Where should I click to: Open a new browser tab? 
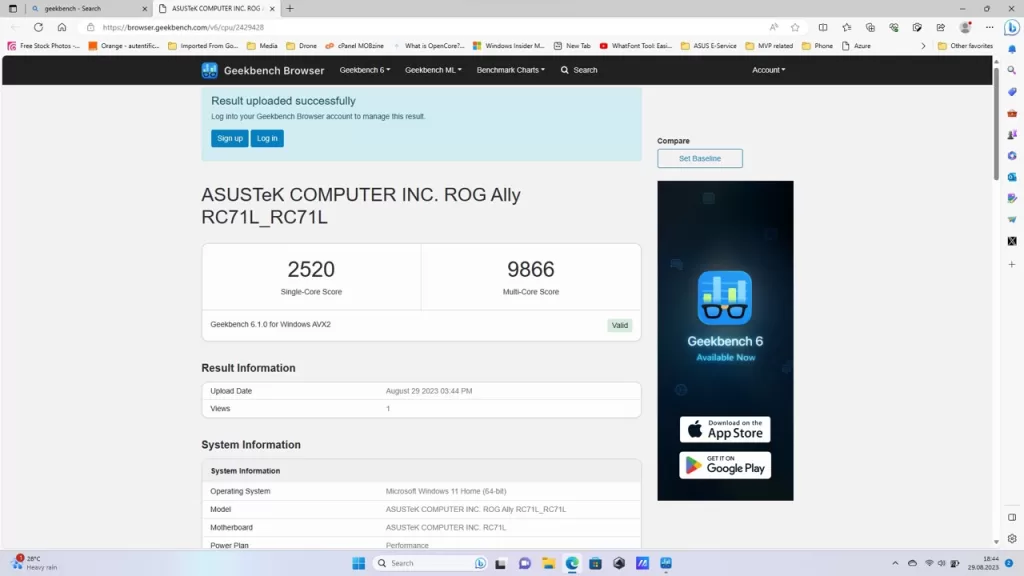(290, 8)
